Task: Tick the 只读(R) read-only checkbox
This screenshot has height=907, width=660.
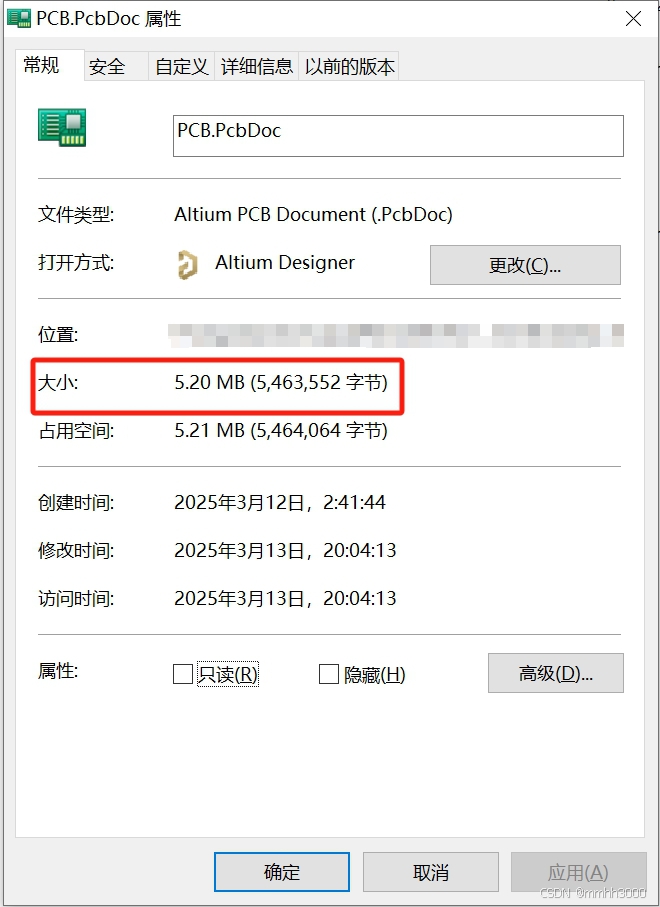Action: [183, 674]
